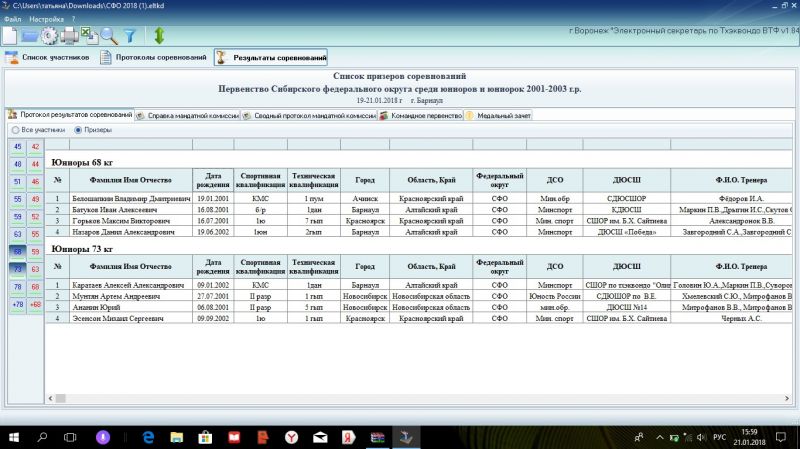Image resolution: width=800 pixels, height=449 pixels.
Task: Select row Каратаев Алексей Александрович
Action: [x=418, y=285]
